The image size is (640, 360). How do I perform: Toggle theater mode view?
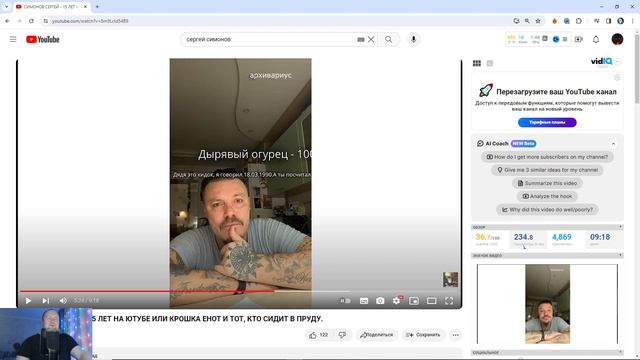pos(431,301)
